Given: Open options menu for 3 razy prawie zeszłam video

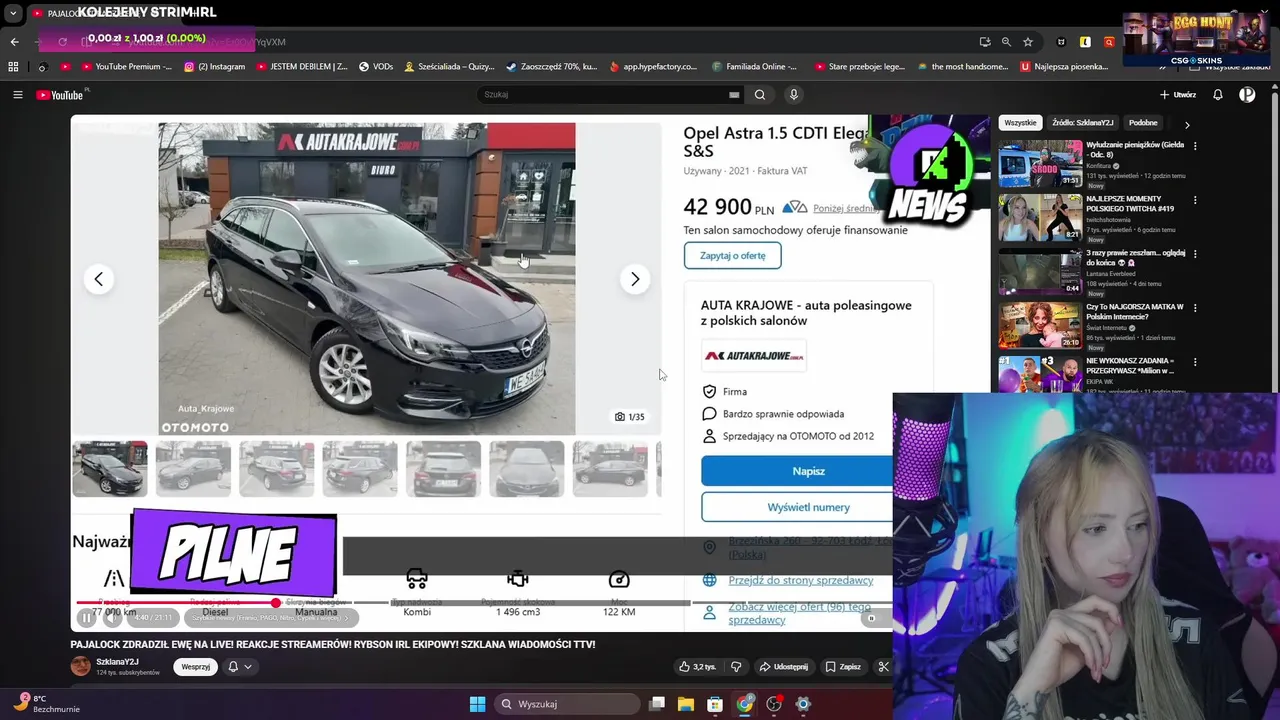Looking at the screenshot, I should [x=1195, y=254].
